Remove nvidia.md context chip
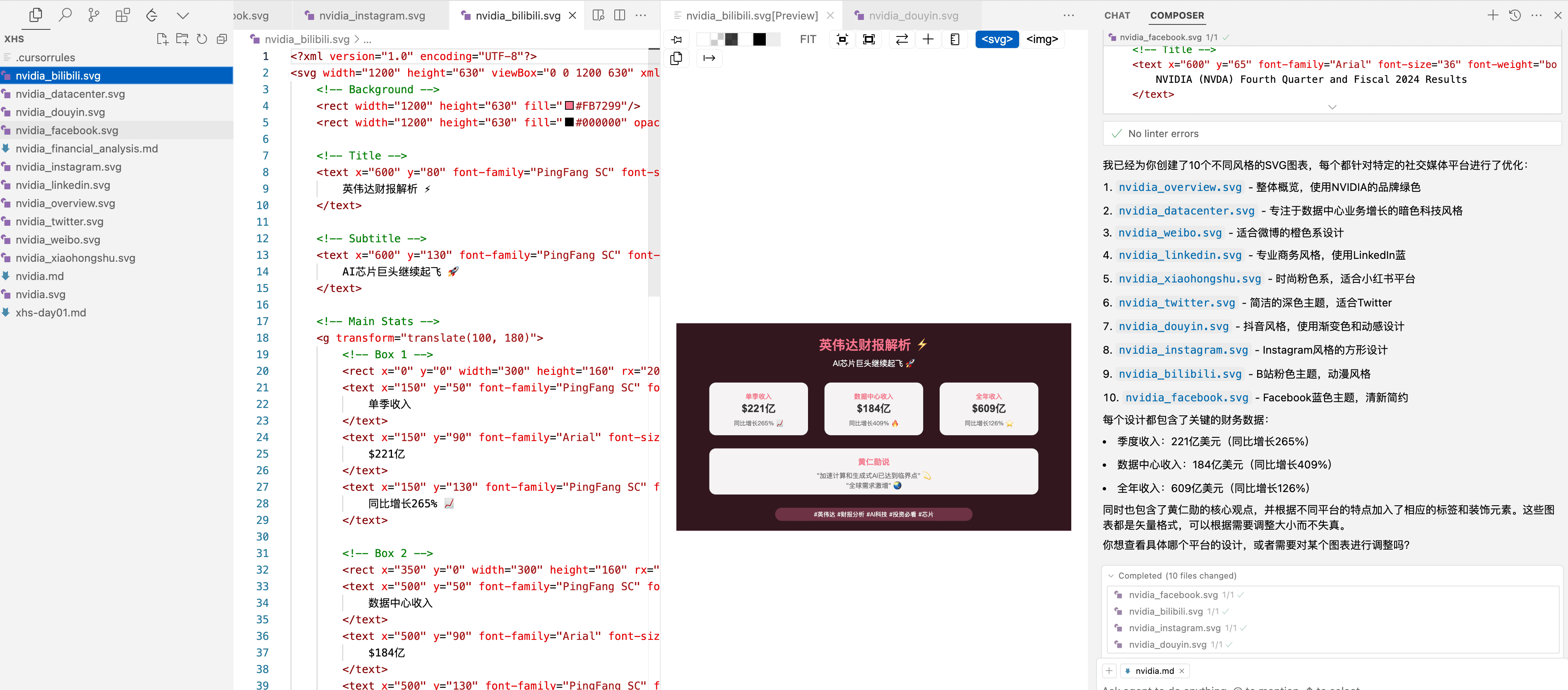This screenshot has width=1568, height=690. click(1181, 671)
